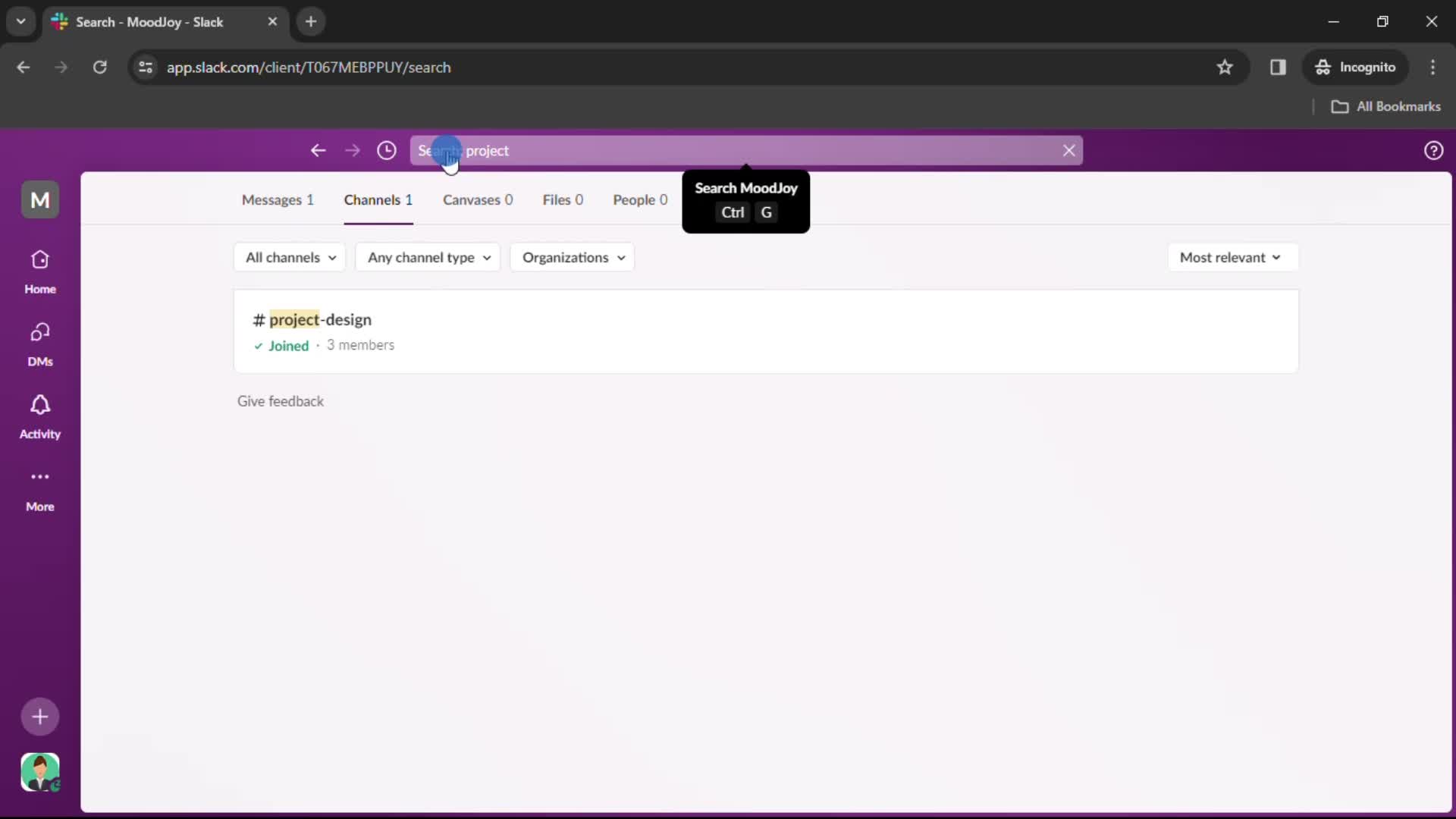Click the Give feedback link

280,400
